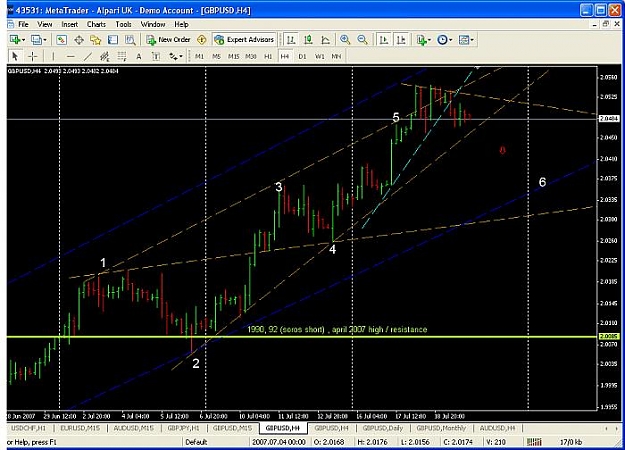Open the File menu
This screenshot has height=450, width=625.
click(x=23, y=24)
